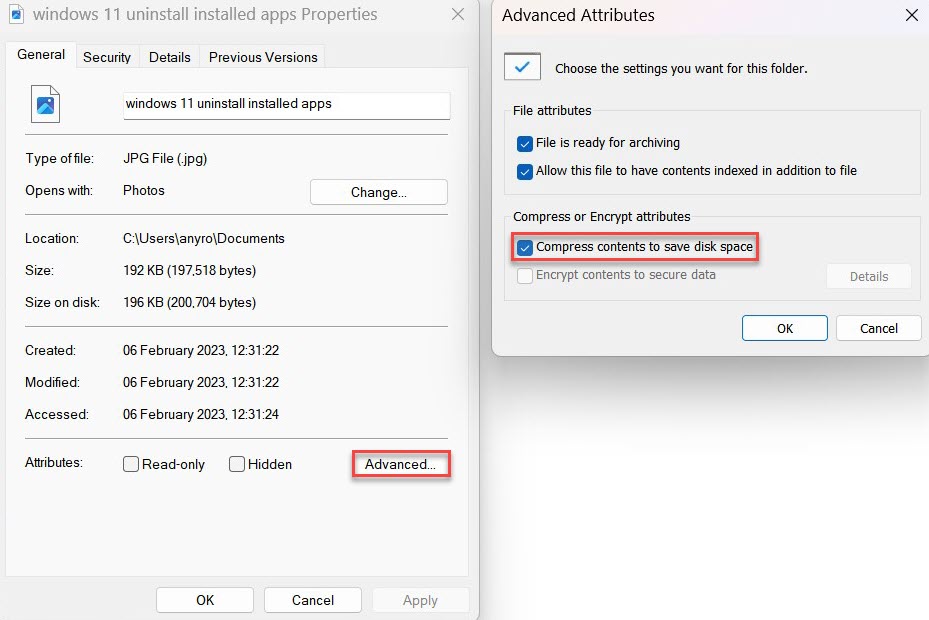929x620 pixels.
Task: Click the Change... button for Opens with
Action: (x=379, y=192)
